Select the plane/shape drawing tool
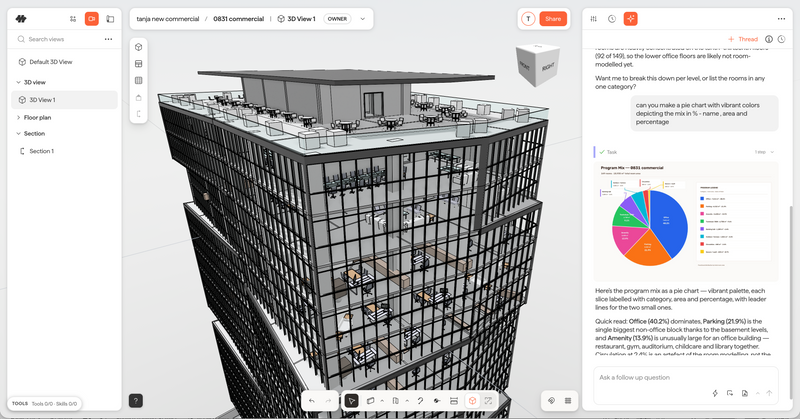Image resolution: width=800 pixels, height=419 pixels. point(371,401)
